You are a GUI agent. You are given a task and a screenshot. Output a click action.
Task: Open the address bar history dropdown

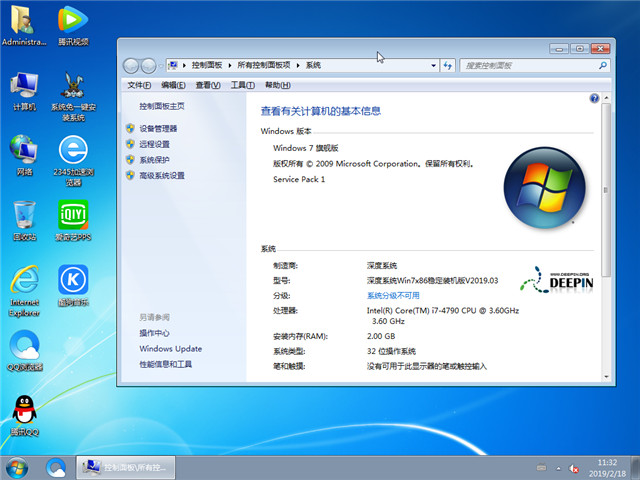[433, 65]
